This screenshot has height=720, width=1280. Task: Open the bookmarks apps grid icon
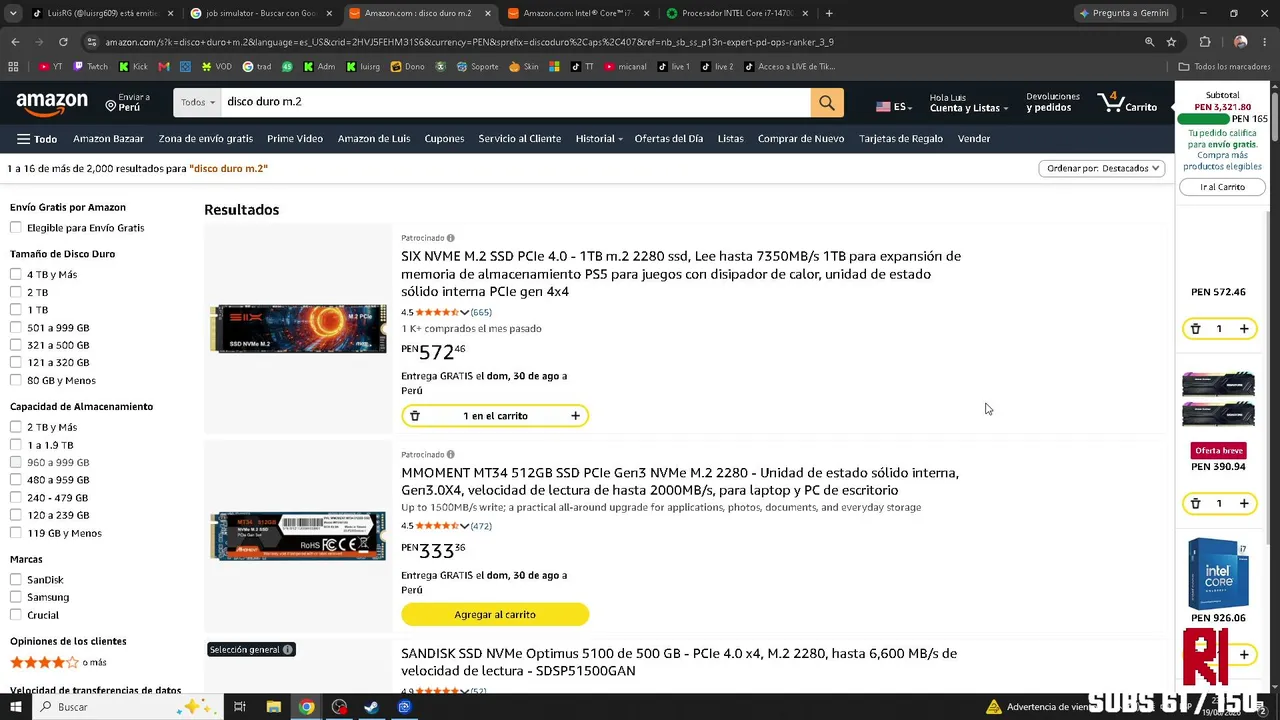pyautogui.click(x=13, y=67)
